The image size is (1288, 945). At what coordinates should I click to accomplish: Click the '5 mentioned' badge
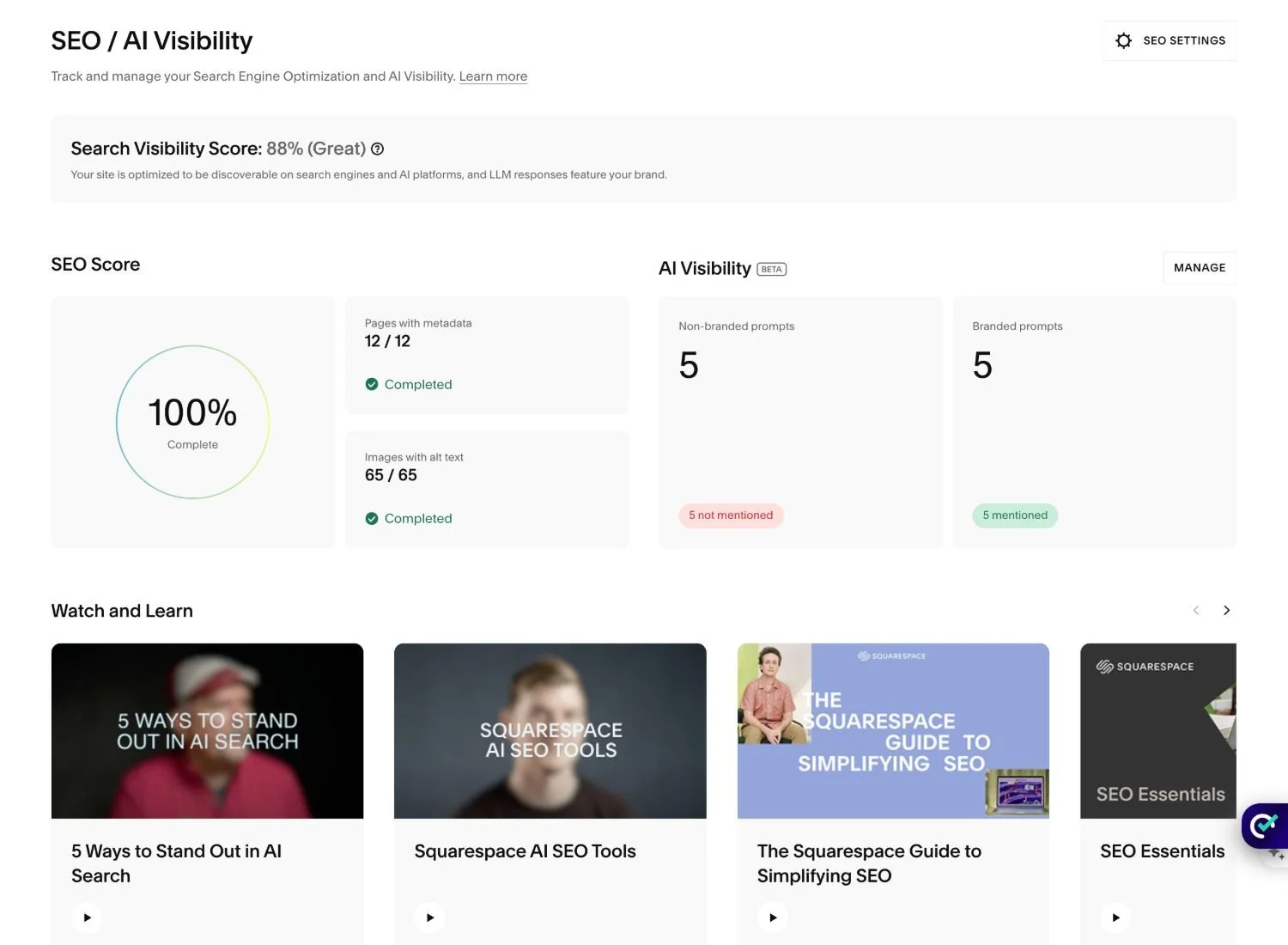(x=1015, y=515)
